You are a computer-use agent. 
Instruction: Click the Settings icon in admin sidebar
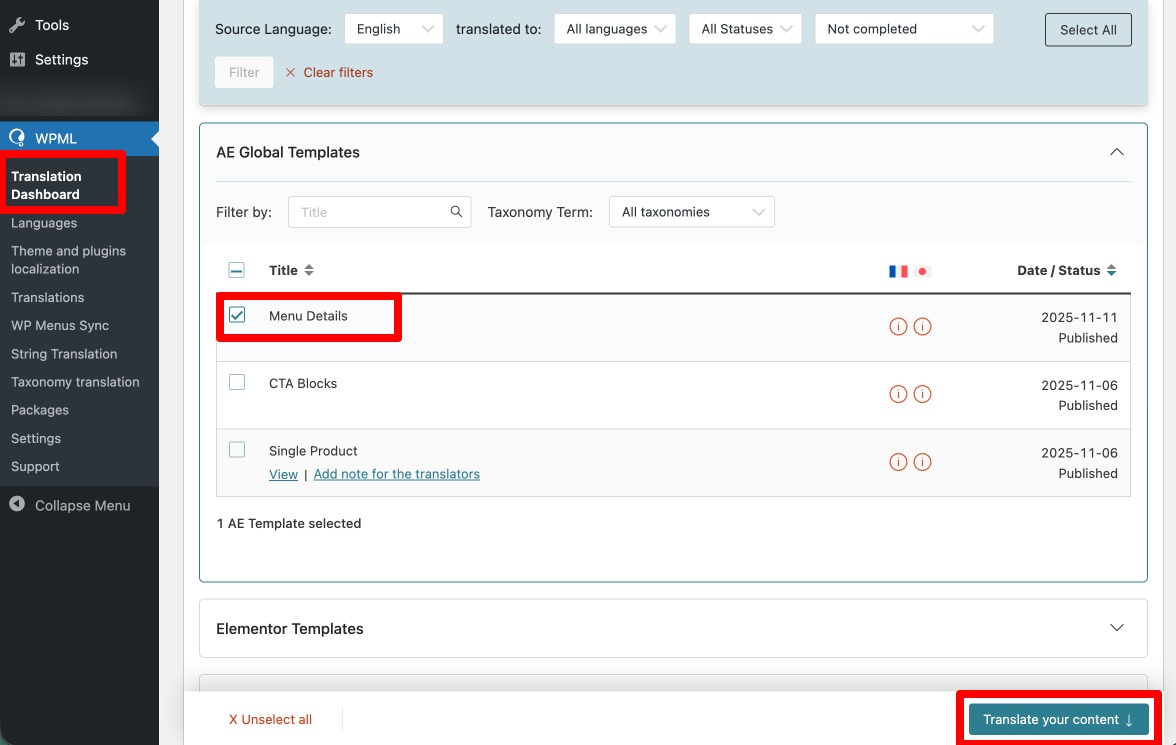[x=17, y=59]
